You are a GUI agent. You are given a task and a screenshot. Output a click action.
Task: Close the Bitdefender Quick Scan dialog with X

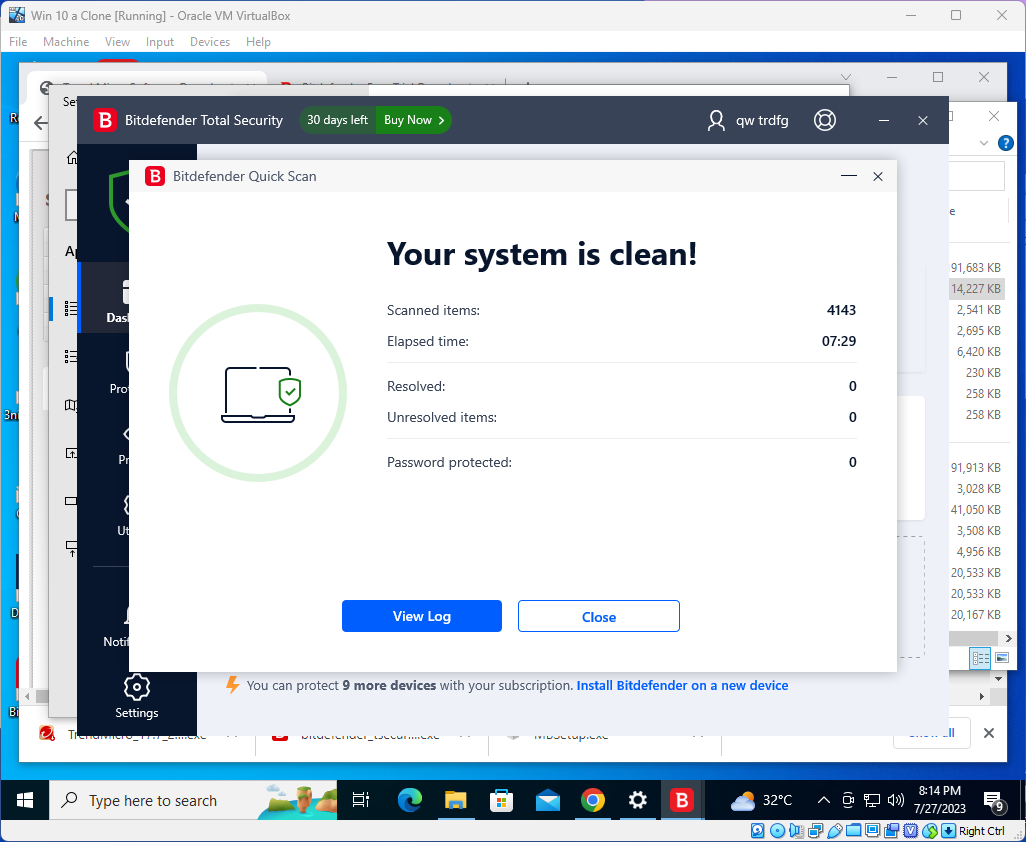[878, 176]
